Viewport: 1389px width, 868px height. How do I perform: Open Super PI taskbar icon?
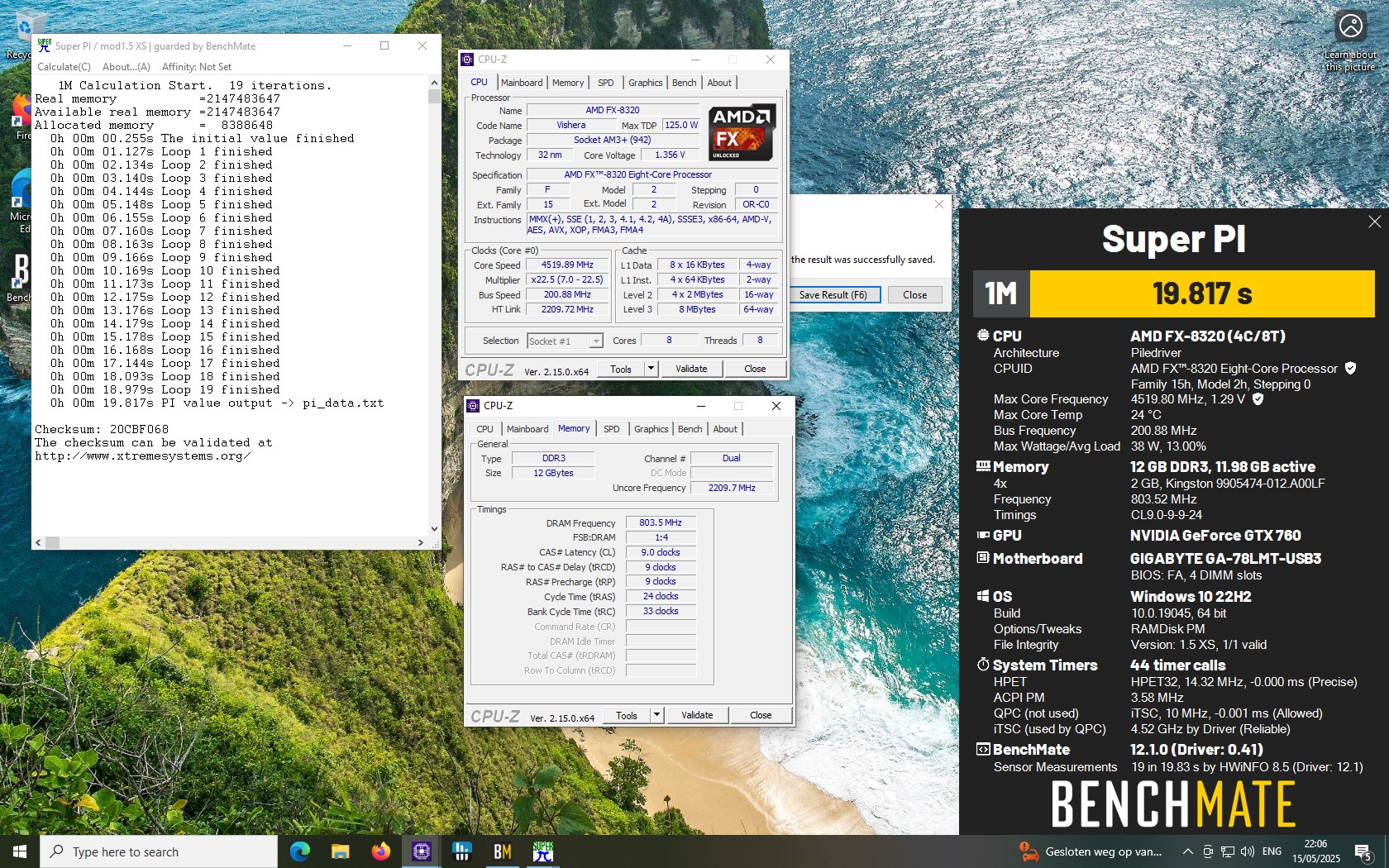point(542,851)
